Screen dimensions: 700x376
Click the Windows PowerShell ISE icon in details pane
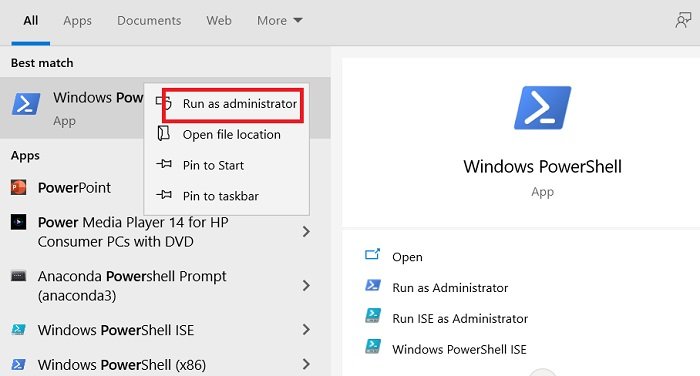pyautogui.click(x=373, y=347)
